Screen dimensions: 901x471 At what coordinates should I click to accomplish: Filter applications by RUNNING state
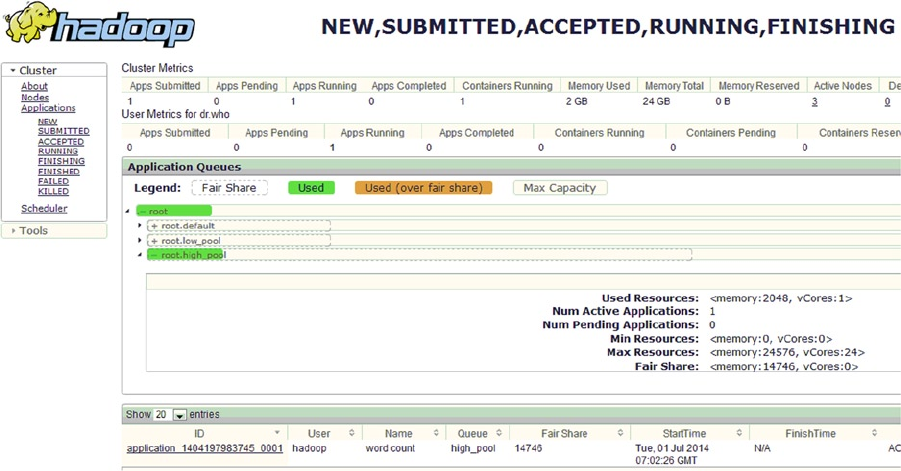coord(57,151)
